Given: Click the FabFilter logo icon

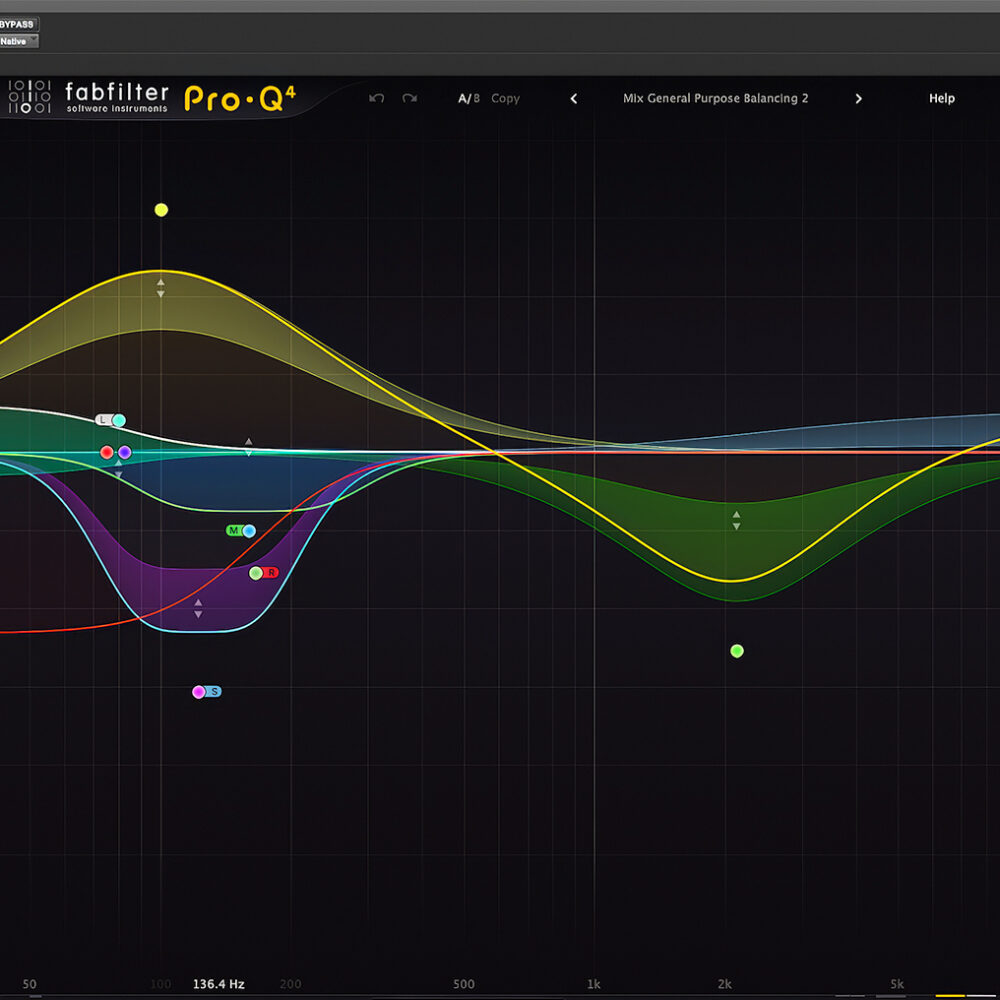Looking at the screenshot, I should (x=29, y=97).
